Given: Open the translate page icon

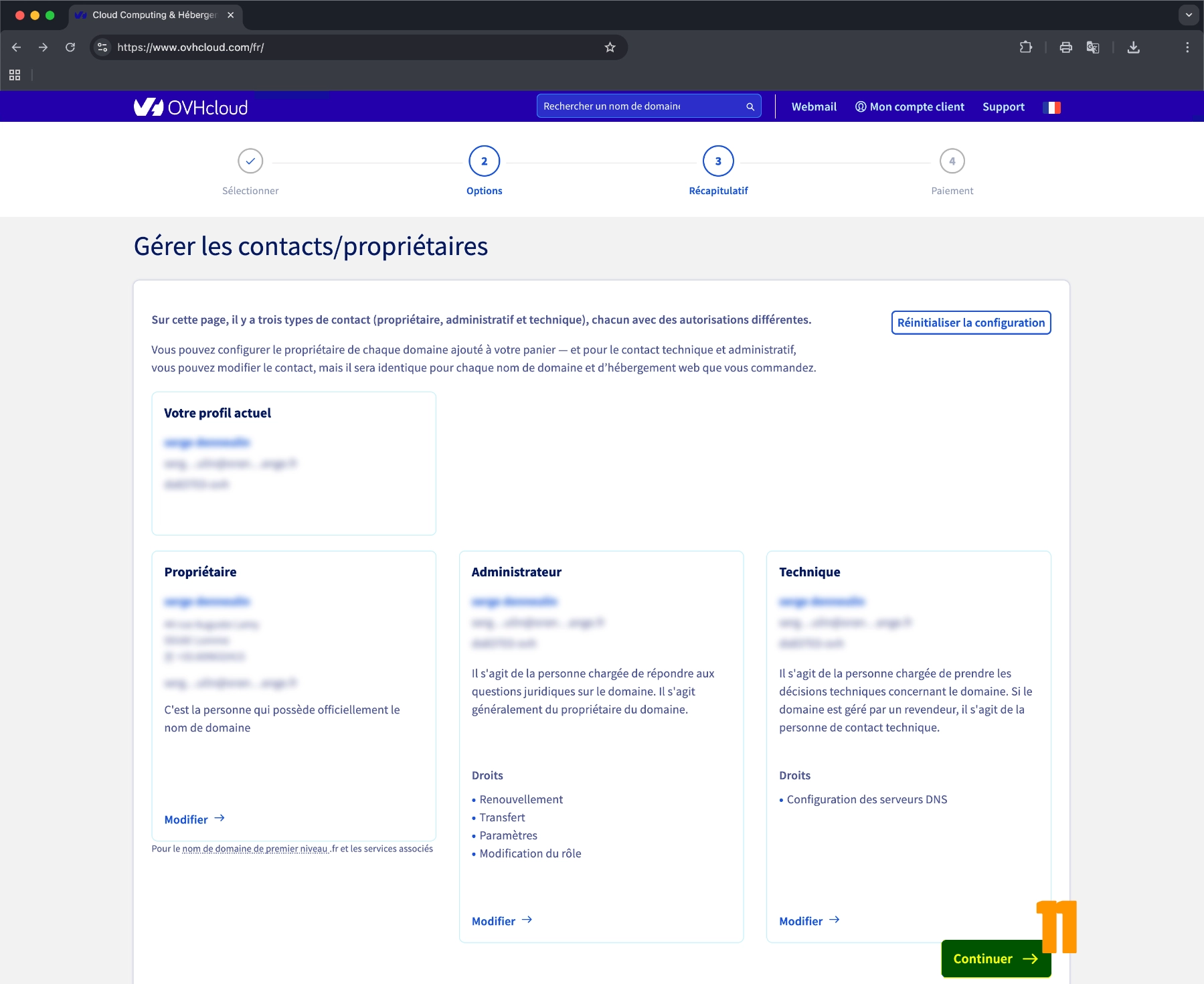Looking at the screenshot, I should (1093, 48).
